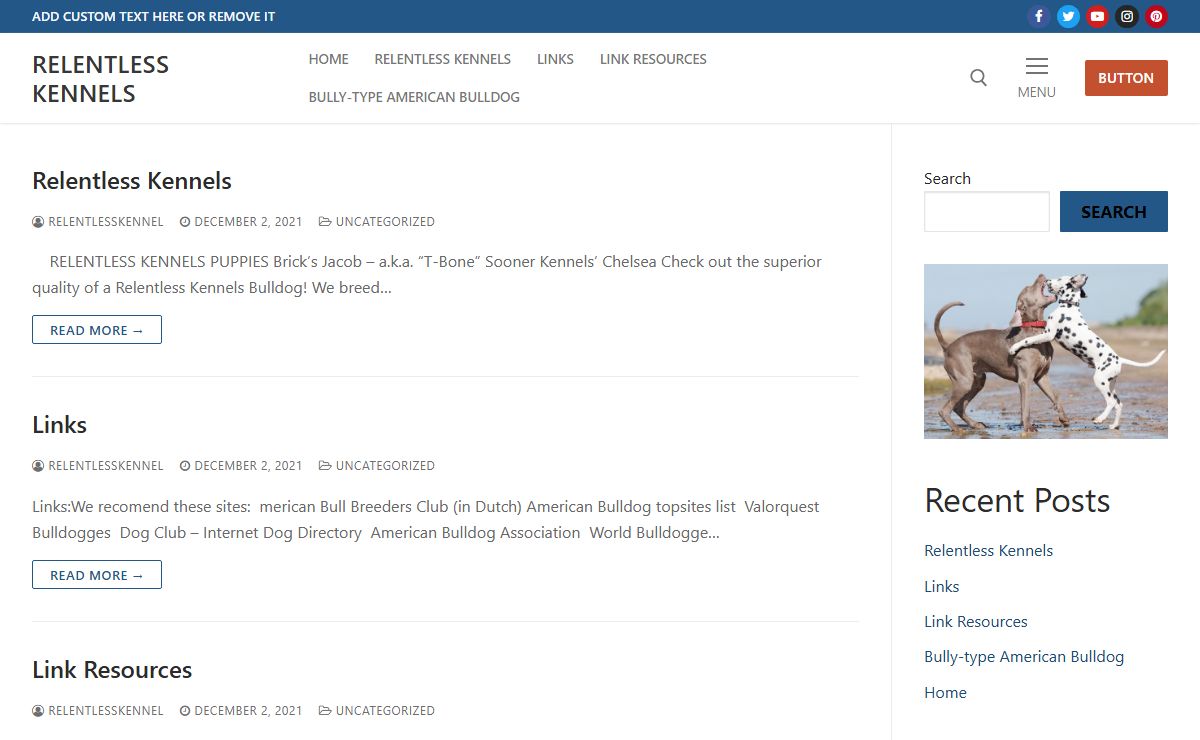Open the YouTube social icon

point(1097,16)
